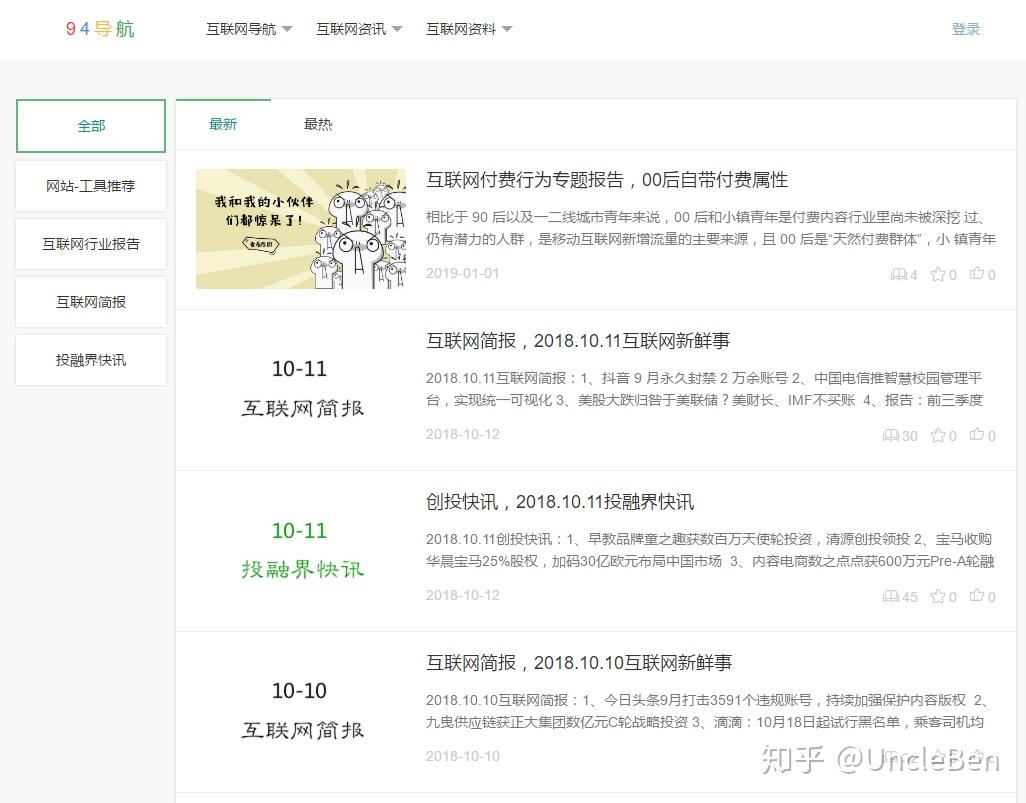Click the 登录 login link
Image resolution: width=1026 pixels, height=803 pixels.
[966, 29]
